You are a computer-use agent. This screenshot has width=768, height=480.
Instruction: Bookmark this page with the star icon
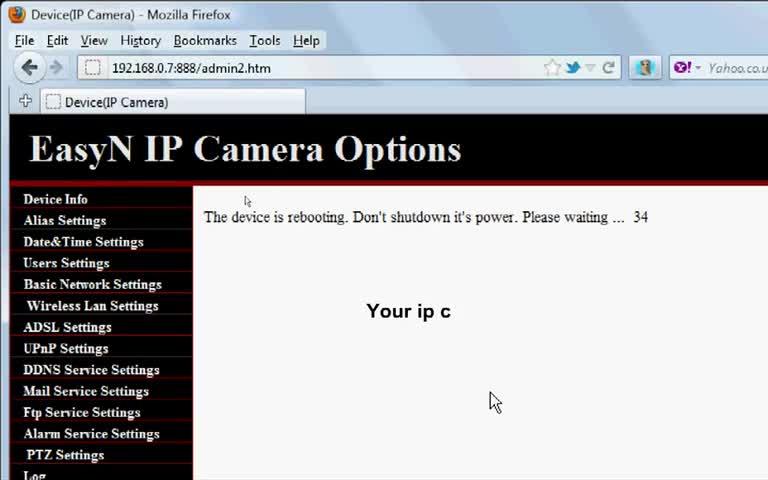pos(552,68)
